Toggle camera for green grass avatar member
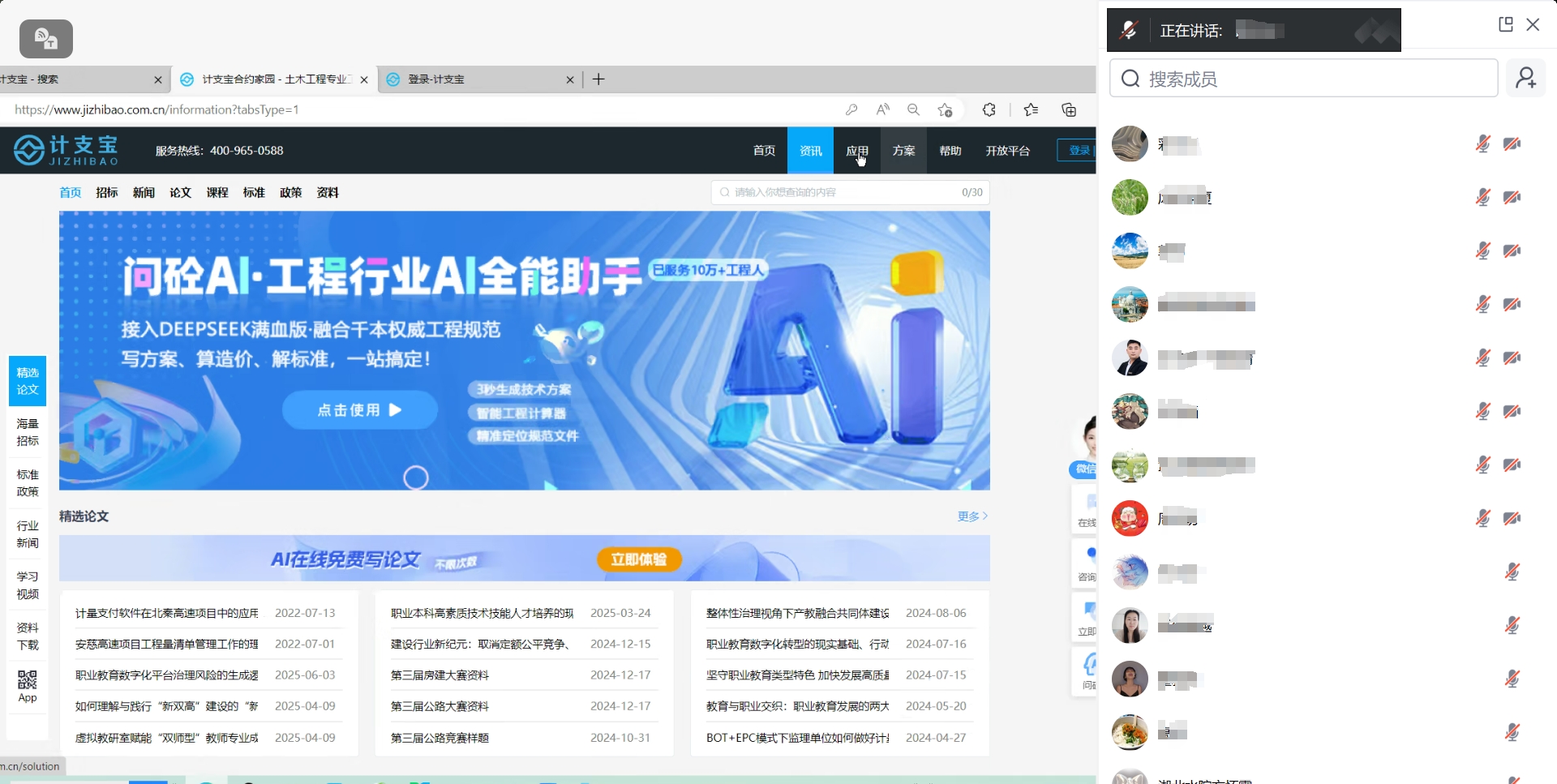The height and width of the screenshot is (784, 1557). click(x=1512, y=197)
